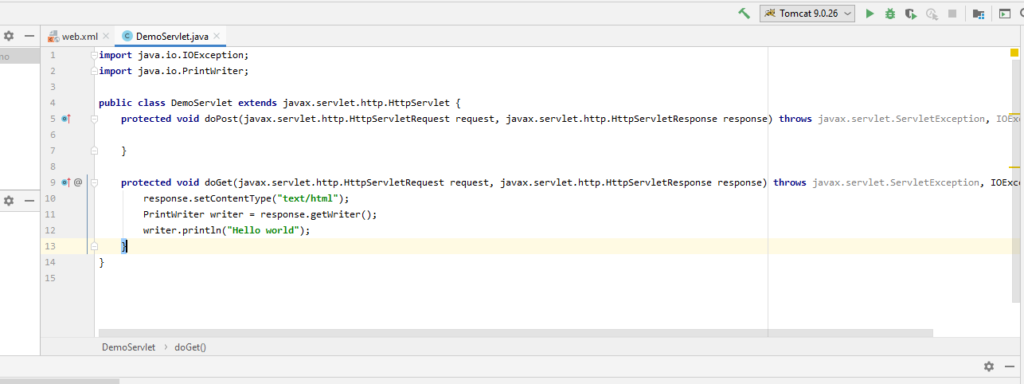Viewport: 1024px width, 384px height.
Task: Toggle the fold end marker on line 13
Action: coord(95,246)
